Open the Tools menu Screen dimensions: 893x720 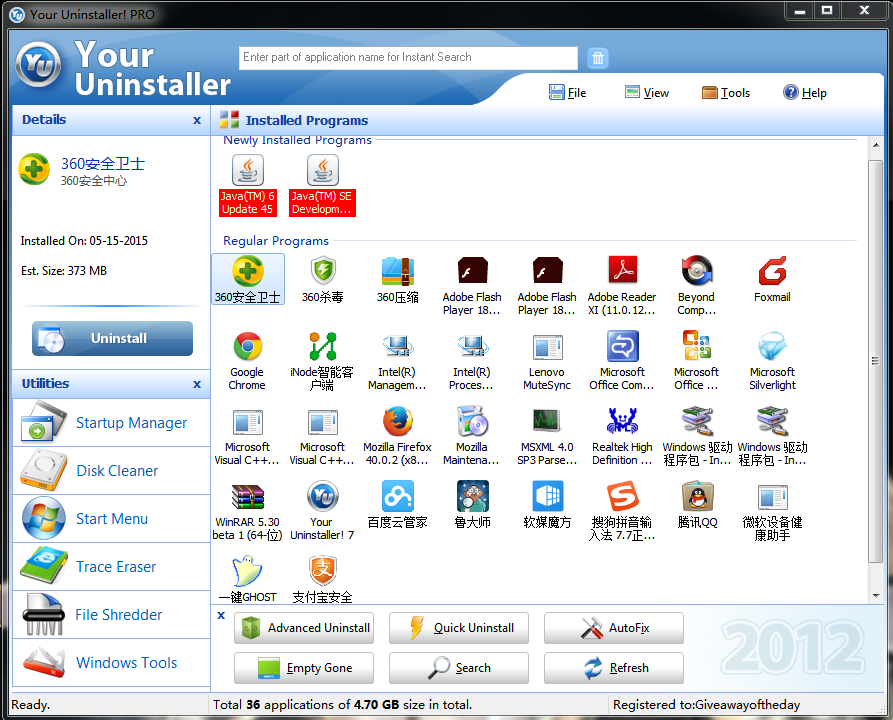coord(726,92)
